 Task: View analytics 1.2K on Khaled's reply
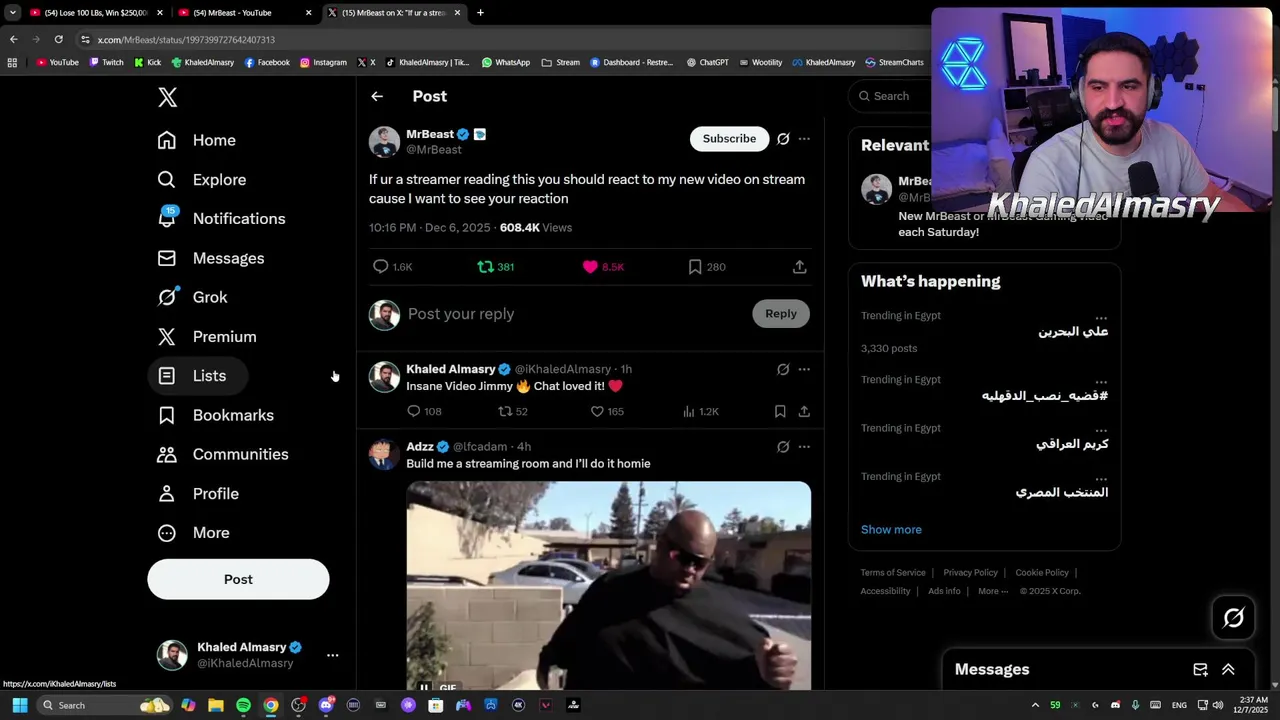689,411
